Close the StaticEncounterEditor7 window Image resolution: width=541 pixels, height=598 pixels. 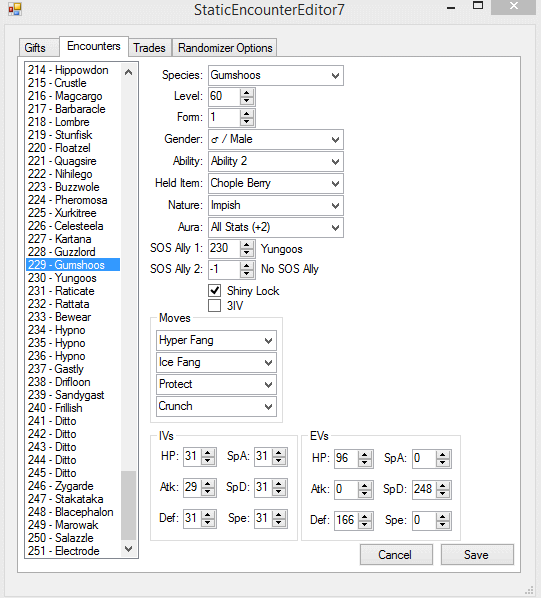click(x=514, y=6)
